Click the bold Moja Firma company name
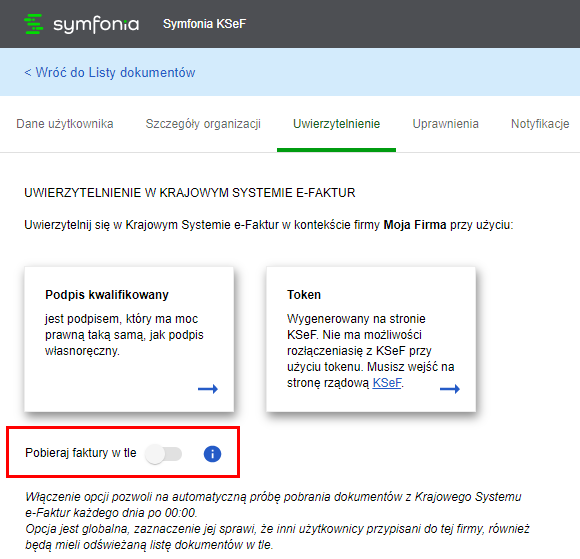 415,225
